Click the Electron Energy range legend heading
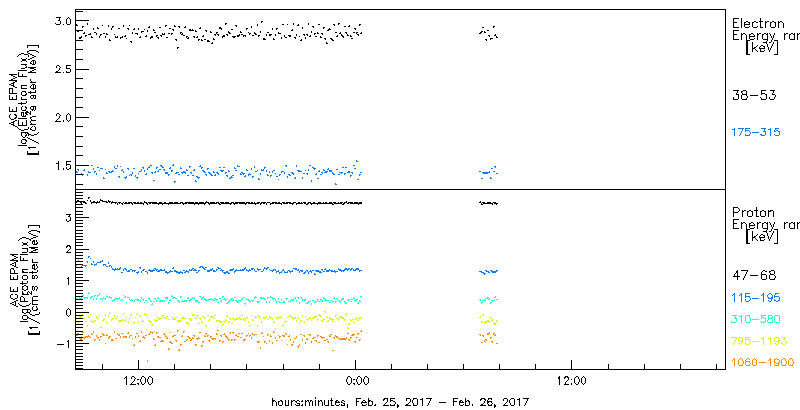This screenshot has height=410, width=800. [x=765, y=37]
